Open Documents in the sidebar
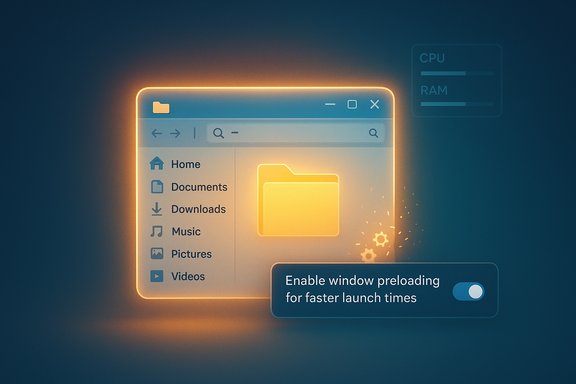Image resolution: width=576 pixels, height=384 pixels. click(x=189, y=187)
